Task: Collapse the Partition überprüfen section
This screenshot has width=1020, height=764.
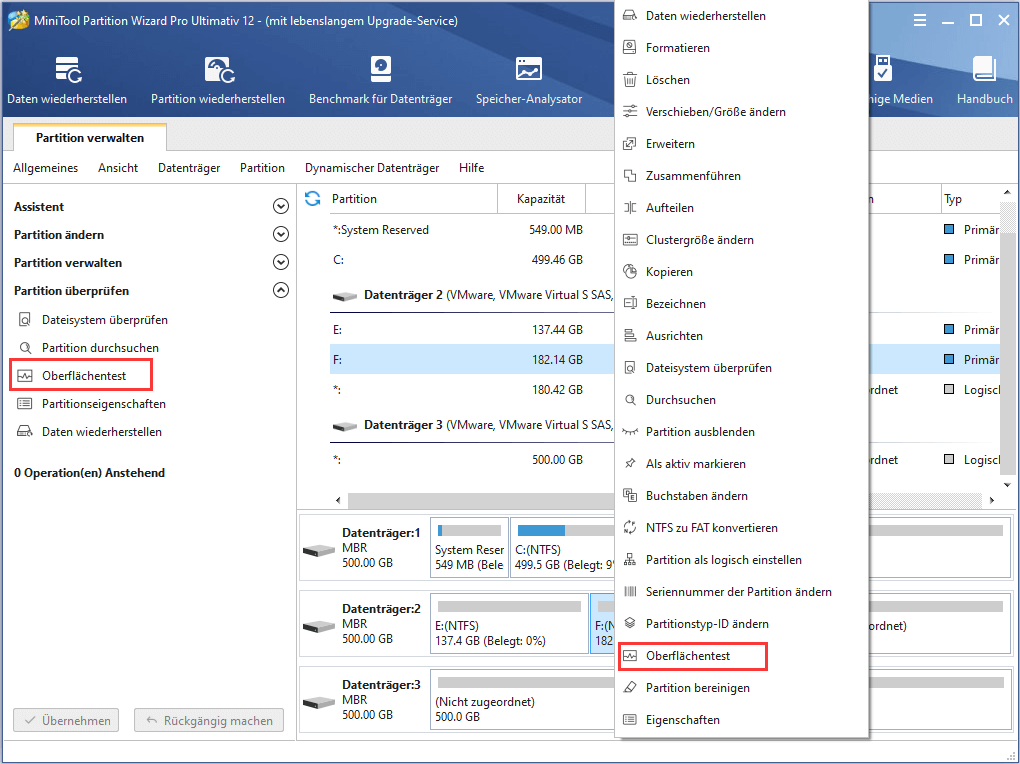Action: [x=280, y=290]
